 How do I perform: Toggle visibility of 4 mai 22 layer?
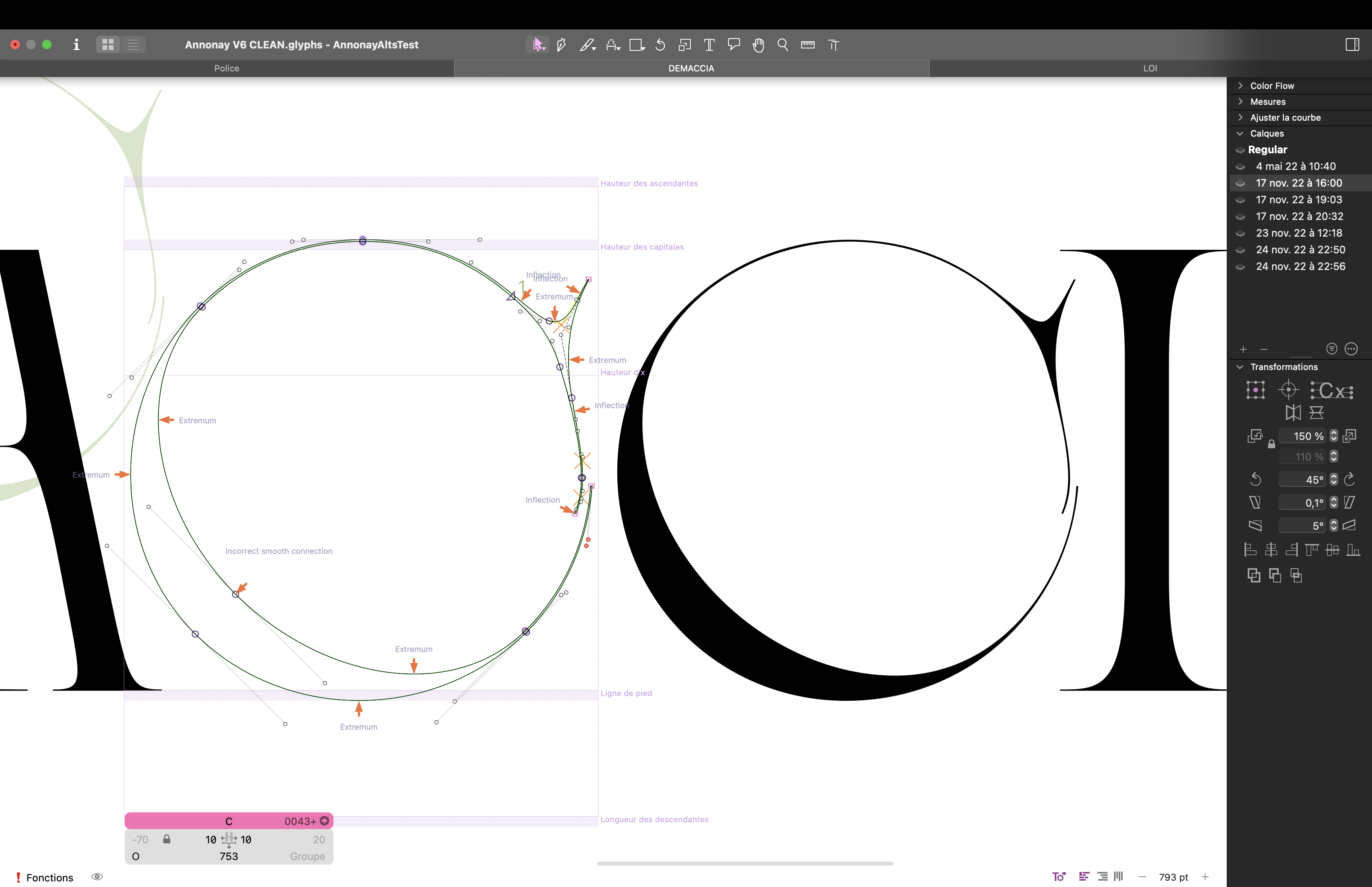[1240, 166]
